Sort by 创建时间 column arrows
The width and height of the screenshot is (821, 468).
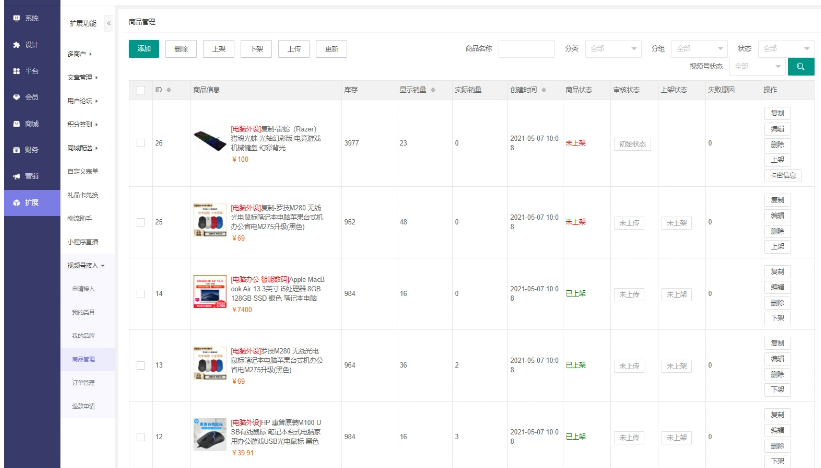543,90
